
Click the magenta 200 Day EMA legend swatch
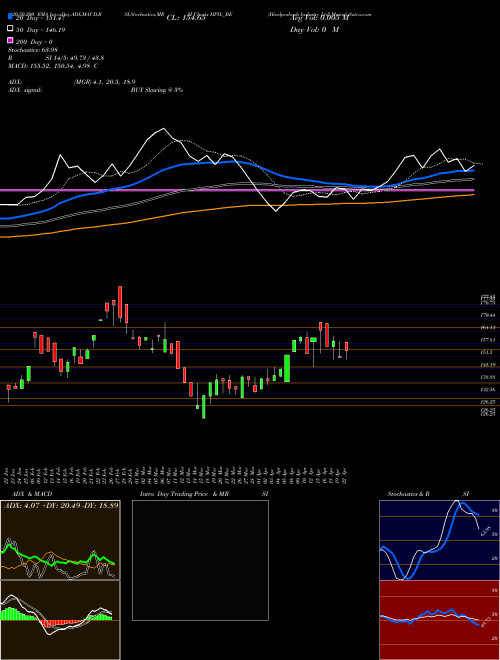pyautogui.click(x=11, y=40)
